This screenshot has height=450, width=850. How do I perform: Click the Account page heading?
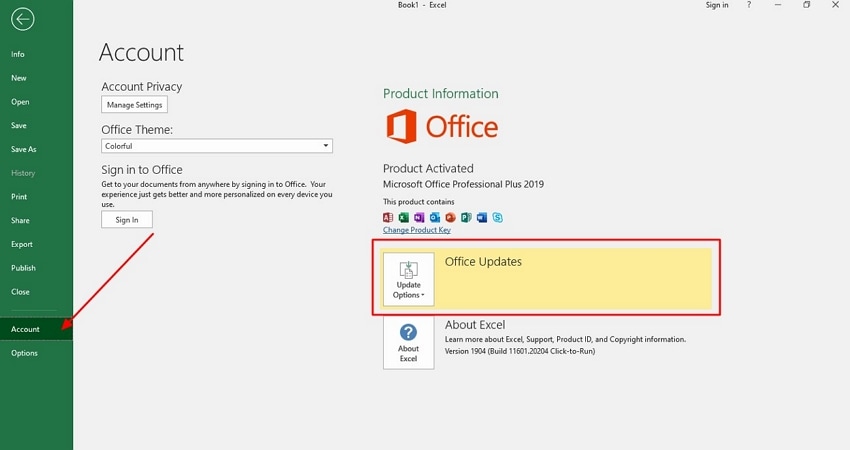(x=141, y=53)
